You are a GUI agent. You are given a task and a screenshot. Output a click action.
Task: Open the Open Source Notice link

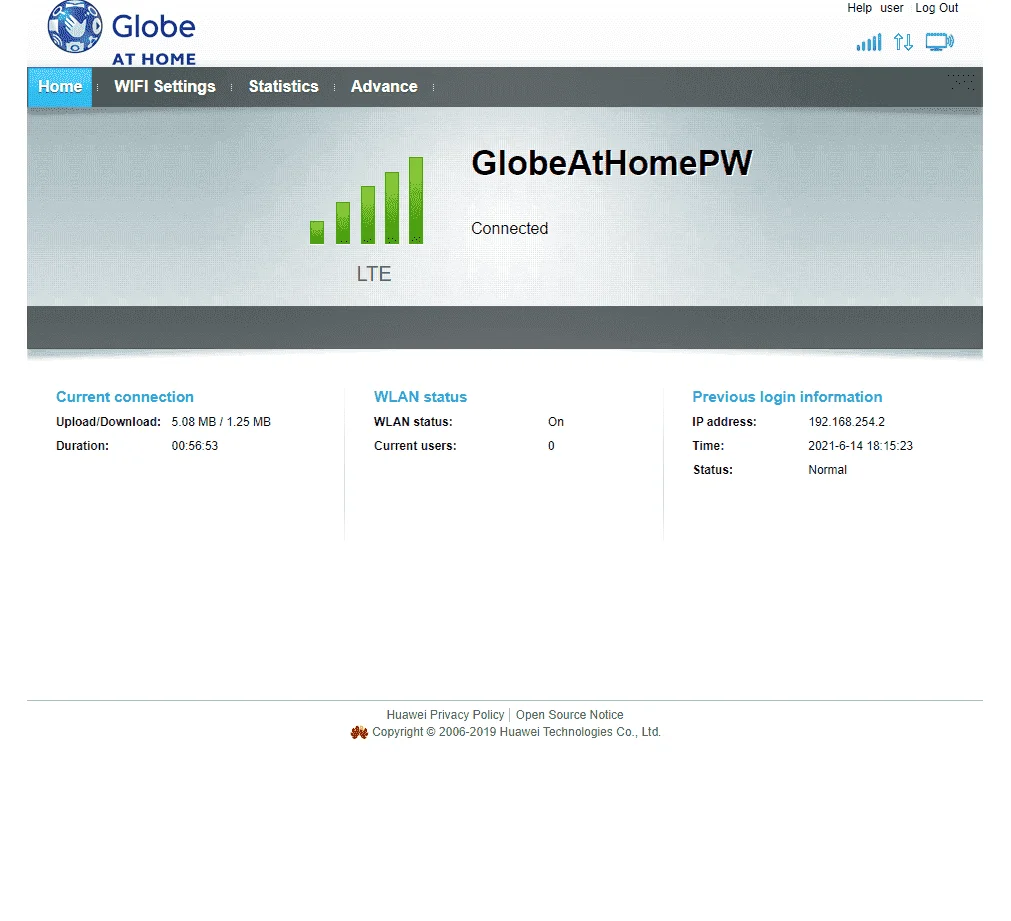click(569, 715)
